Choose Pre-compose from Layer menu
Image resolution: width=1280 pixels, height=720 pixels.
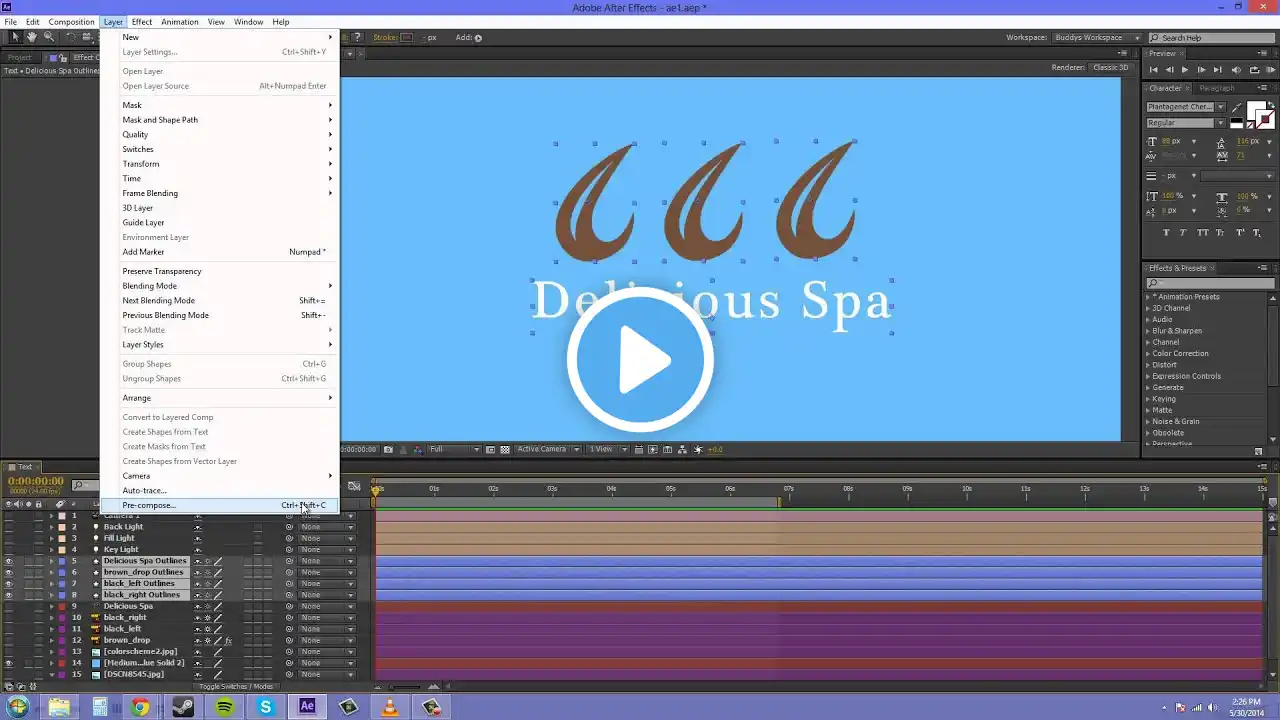click(220, 505)
